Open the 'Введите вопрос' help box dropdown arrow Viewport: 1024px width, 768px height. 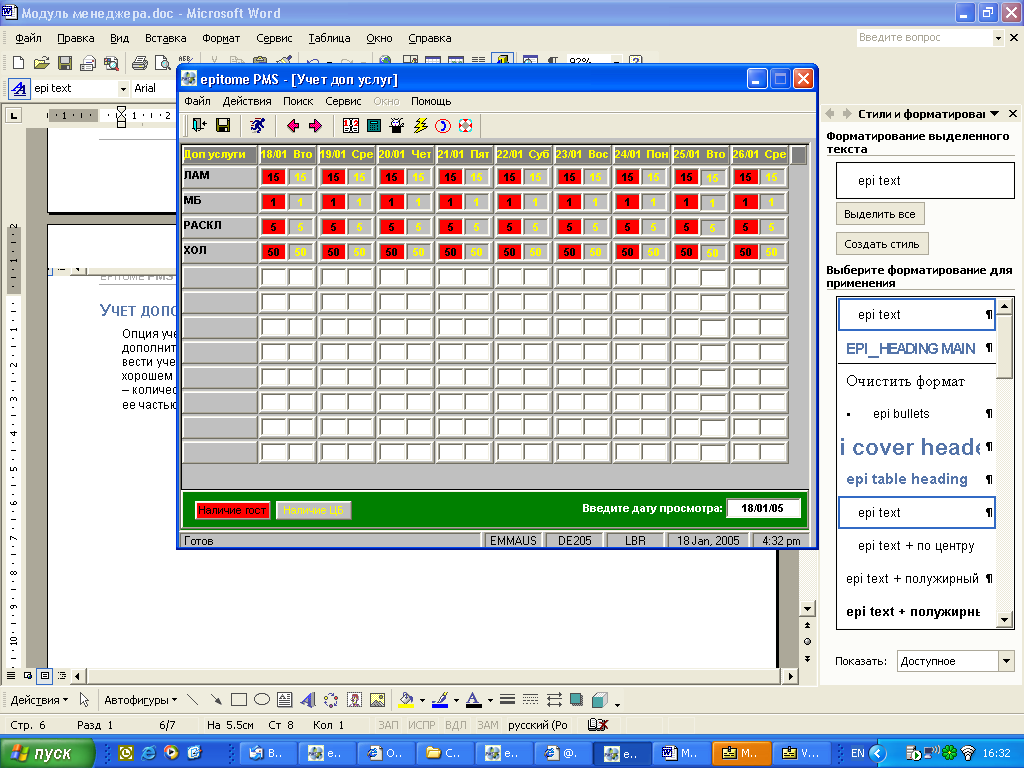998,38
